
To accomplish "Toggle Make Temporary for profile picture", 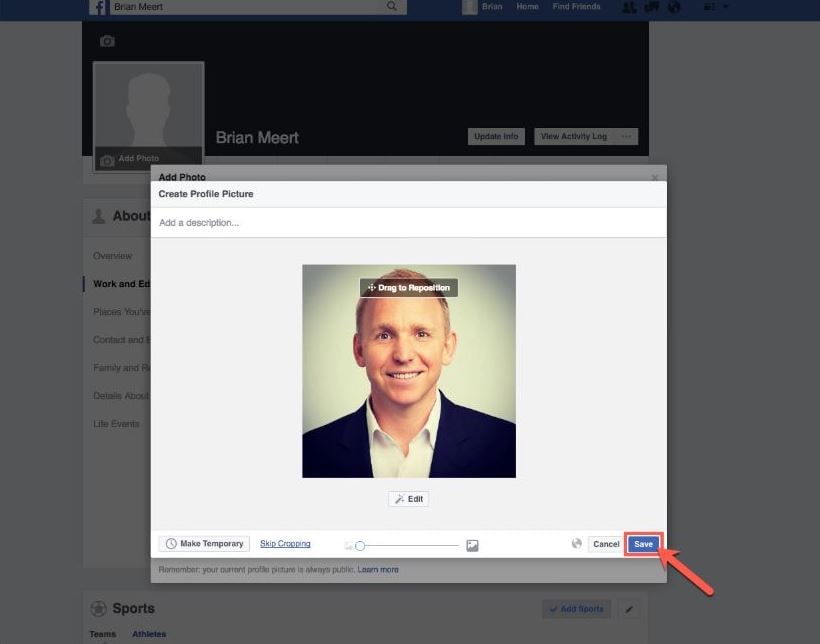I will (204, 544).
